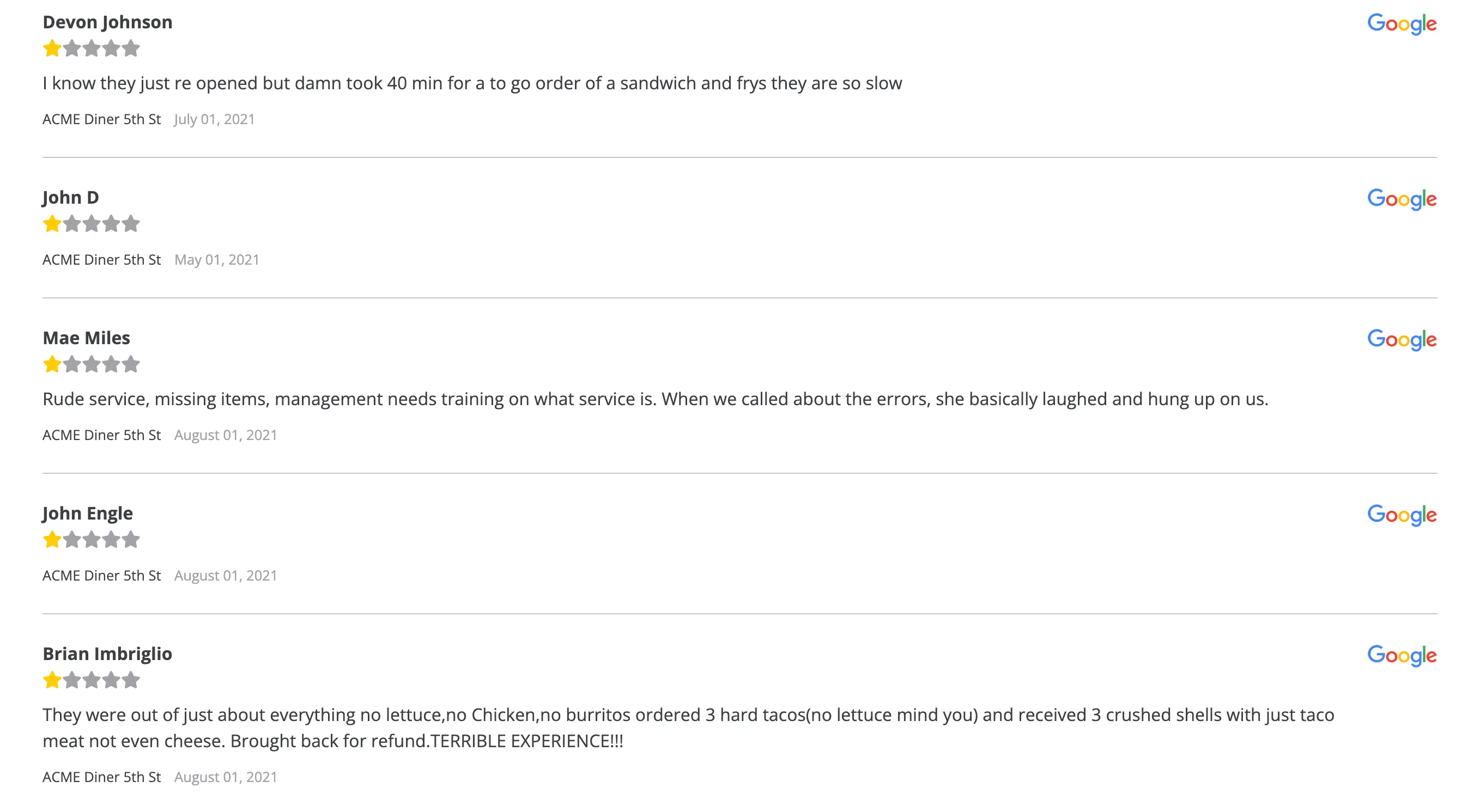The height and width of the screenshot is (812, 1480).
Task: Click the yellow star in Devon Johnson's rating
Action: 52,48
